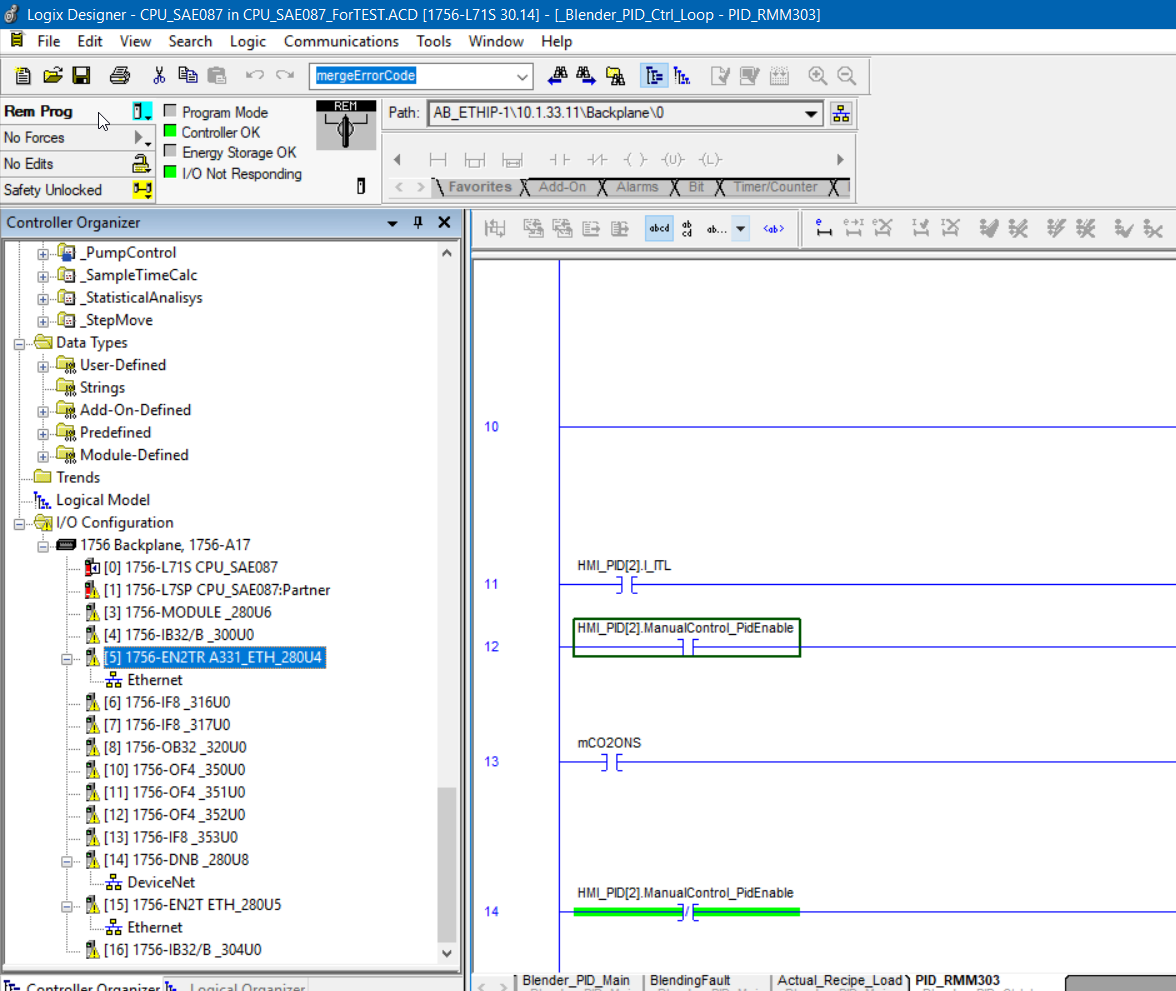Open the Rem Prog controller mode dropdown
The width and height of the screenshot is (1176, 991).
(x=142, y=112)
